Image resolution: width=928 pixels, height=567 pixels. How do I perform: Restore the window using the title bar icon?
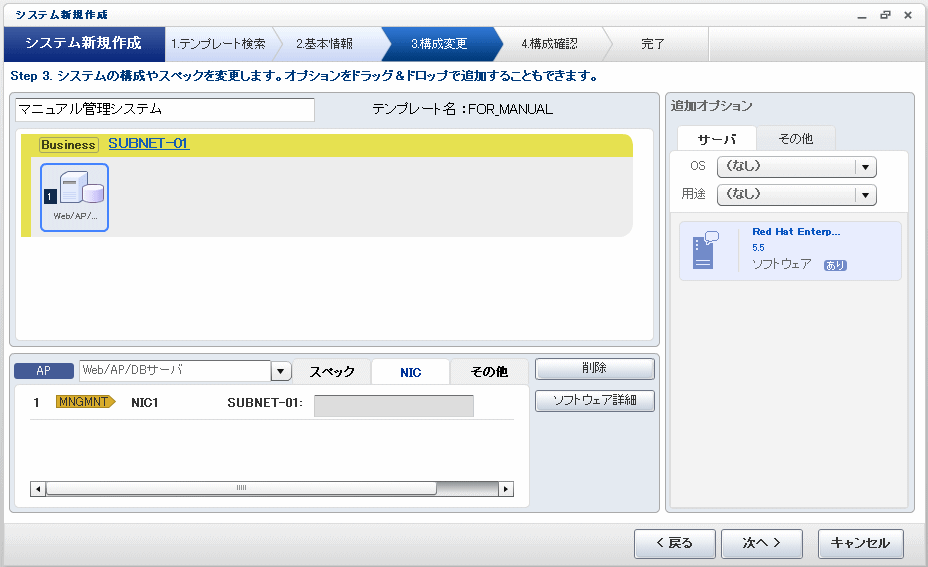885,15
